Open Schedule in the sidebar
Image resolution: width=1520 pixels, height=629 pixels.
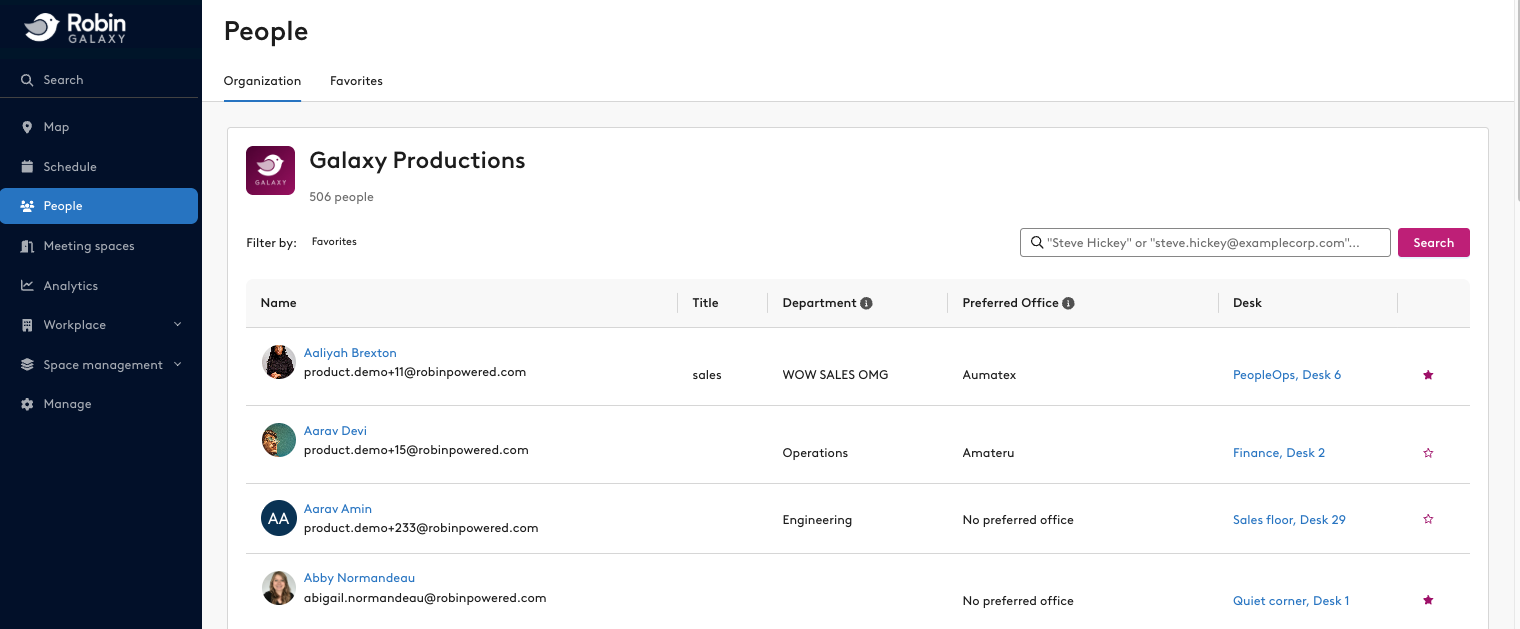click(x=99, y=167)
